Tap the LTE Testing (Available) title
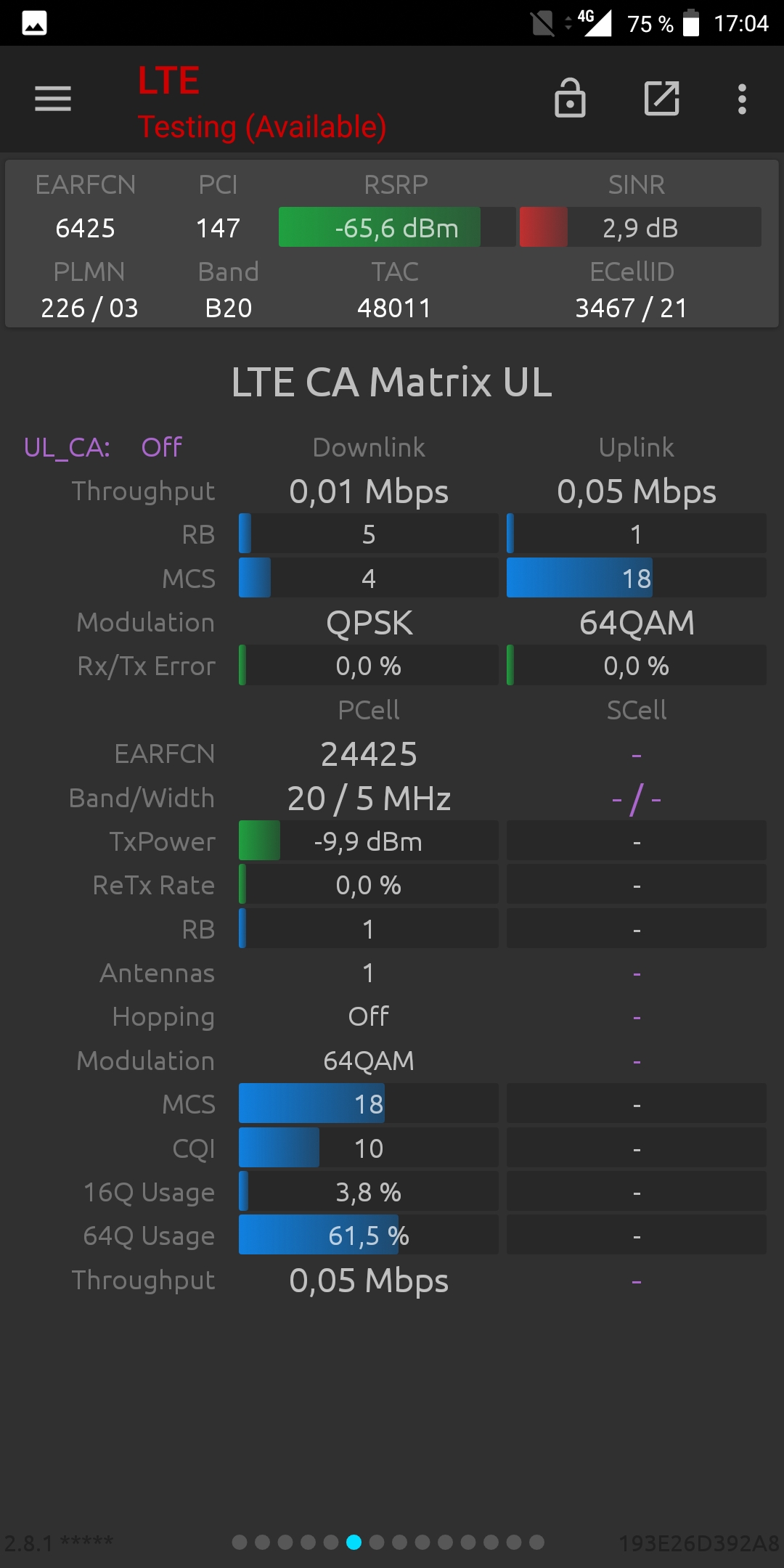The image size is (784, 1568). (262, 102)
